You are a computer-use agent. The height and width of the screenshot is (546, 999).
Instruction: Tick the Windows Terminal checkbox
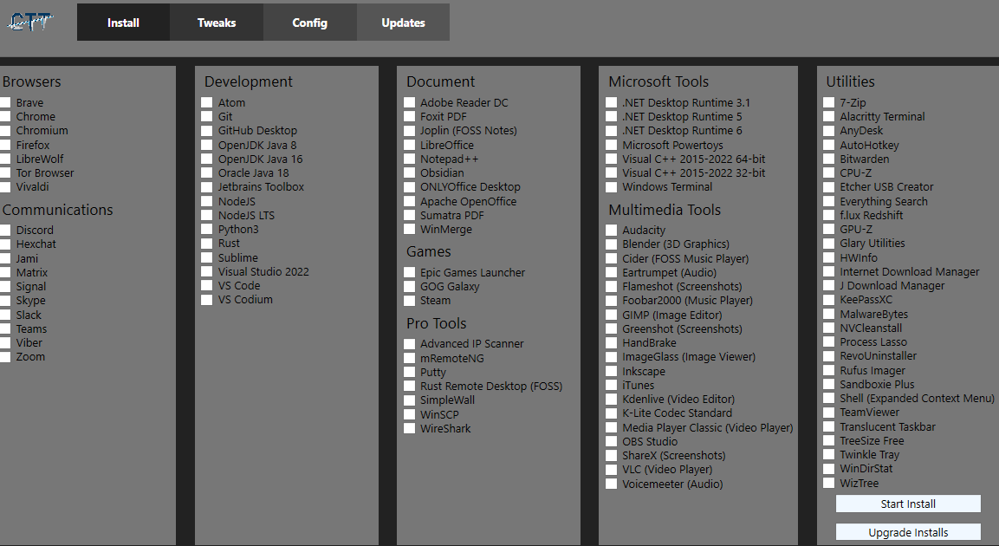tap(612, 187)
